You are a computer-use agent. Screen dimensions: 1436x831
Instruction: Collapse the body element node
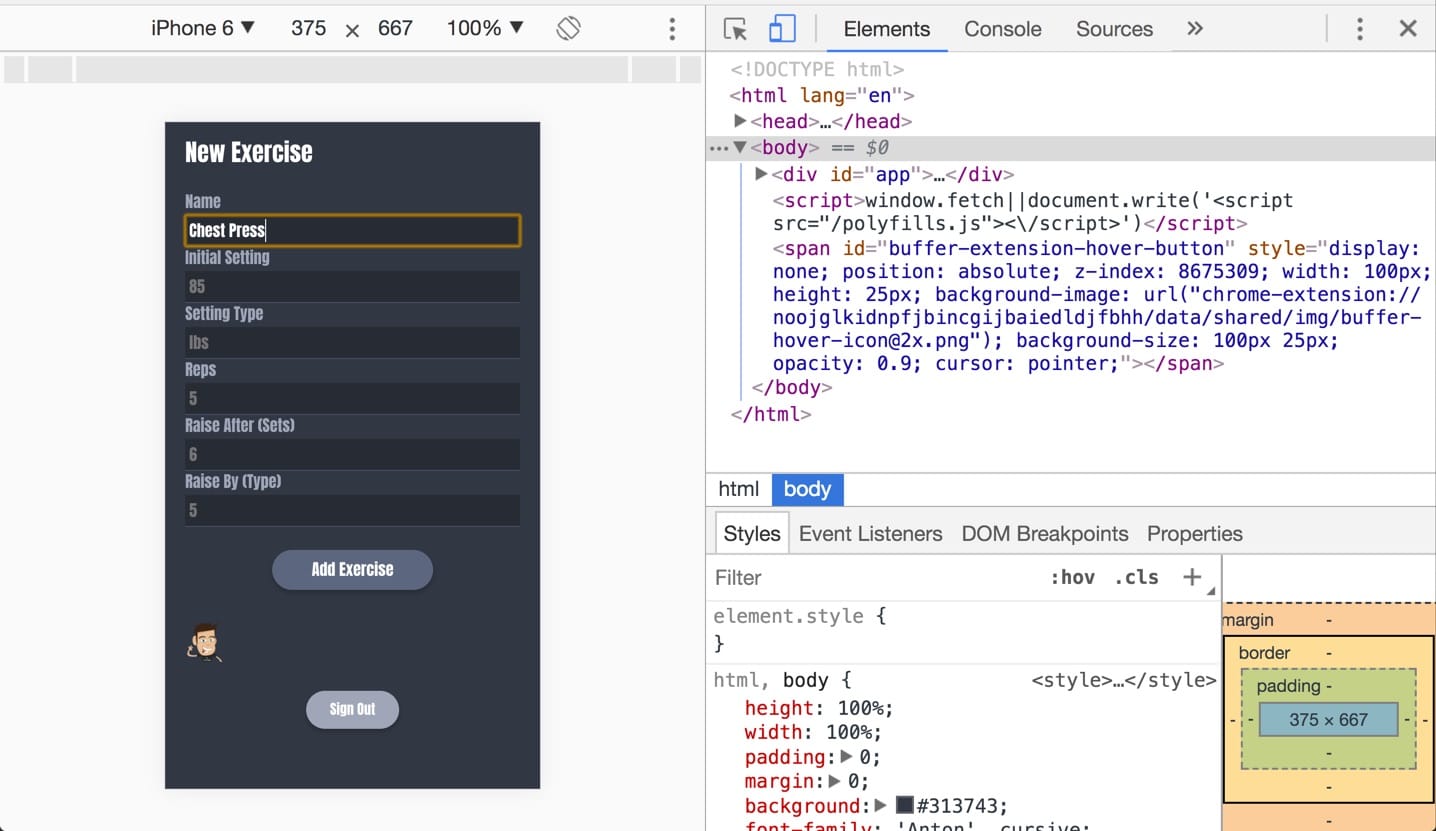click(x=740, y=147)
